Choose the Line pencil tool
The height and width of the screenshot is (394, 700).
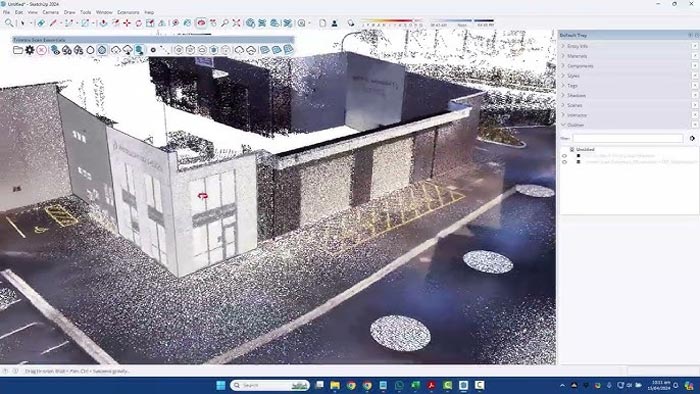[54, 23]
